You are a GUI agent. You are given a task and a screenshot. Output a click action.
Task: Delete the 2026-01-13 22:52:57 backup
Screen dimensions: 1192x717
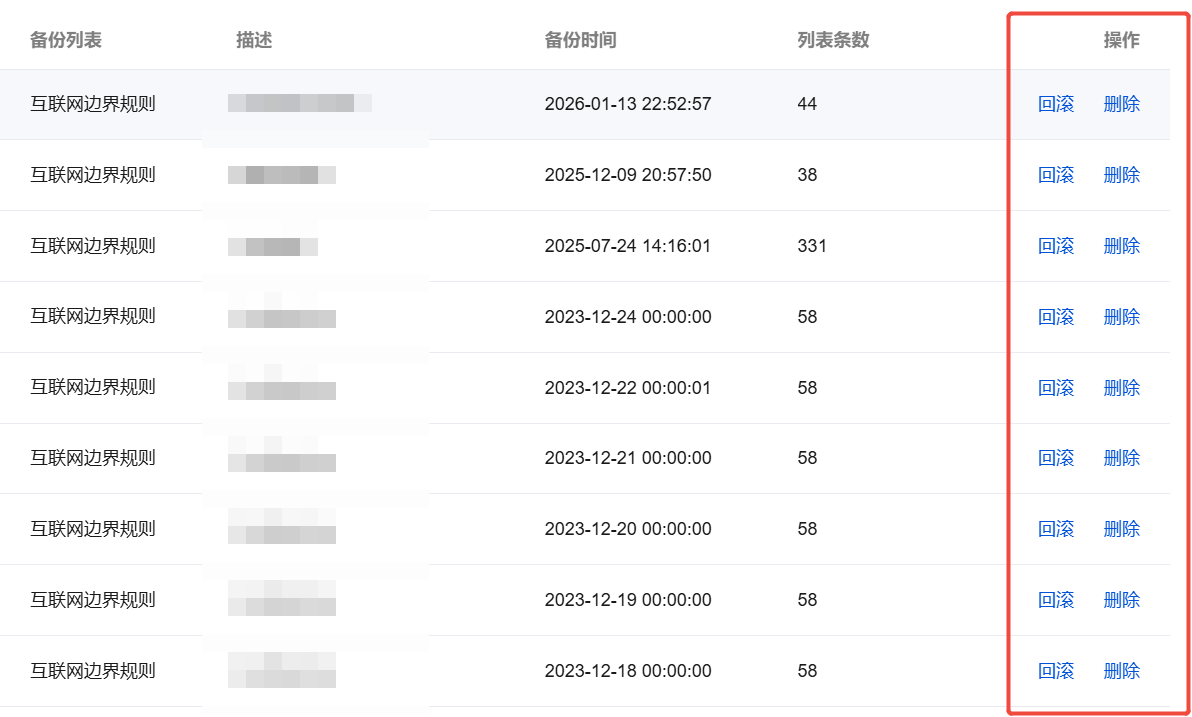[1121, 104]
